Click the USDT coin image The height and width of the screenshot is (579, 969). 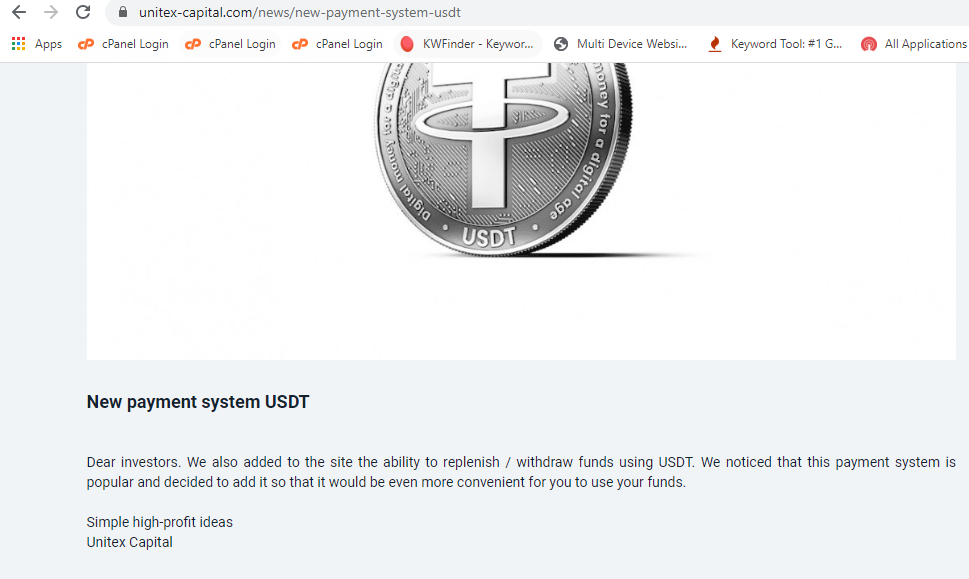(x=504, y=159)
